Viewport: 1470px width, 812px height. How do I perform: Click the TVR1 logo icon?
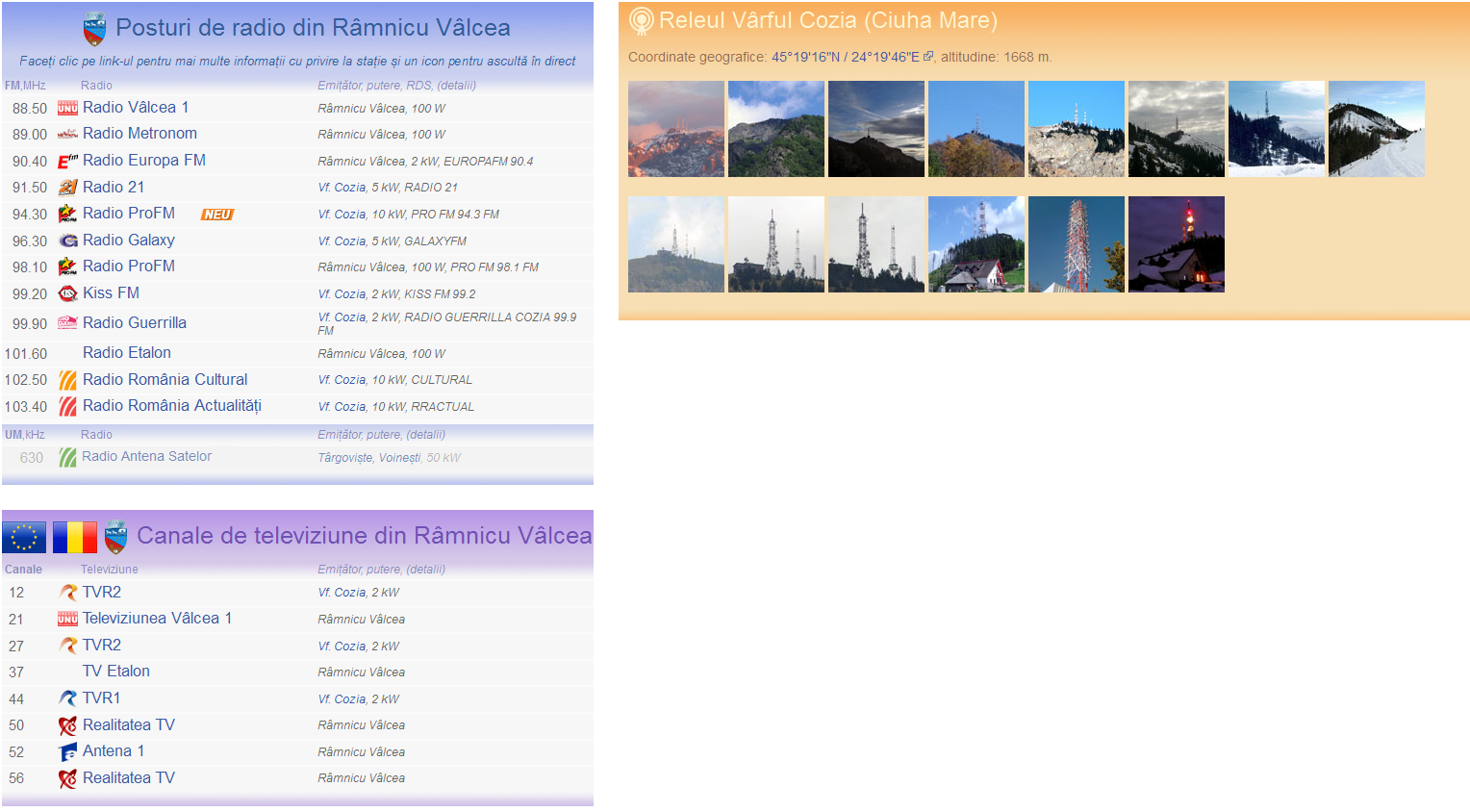point(67,698)
